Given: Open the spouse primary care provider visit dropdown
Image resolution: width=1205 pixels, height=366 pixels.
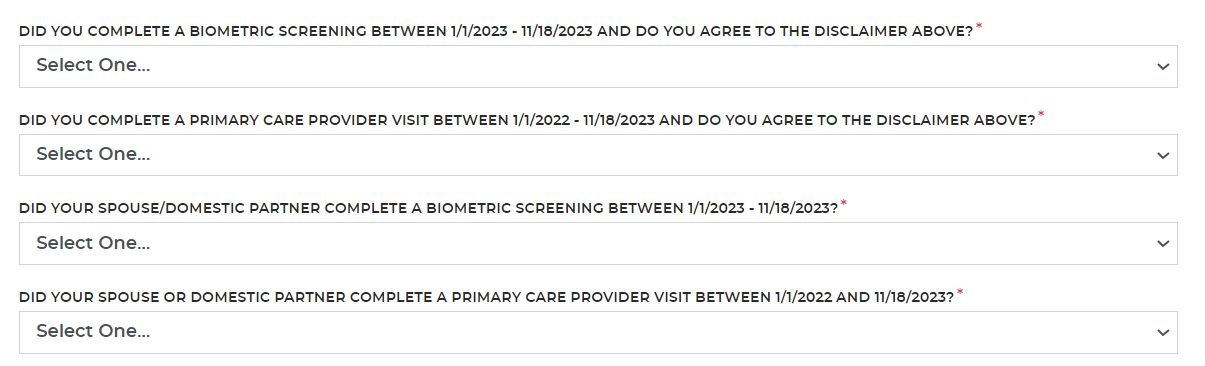Looking at the screenshot, I should tap(598, 332).
